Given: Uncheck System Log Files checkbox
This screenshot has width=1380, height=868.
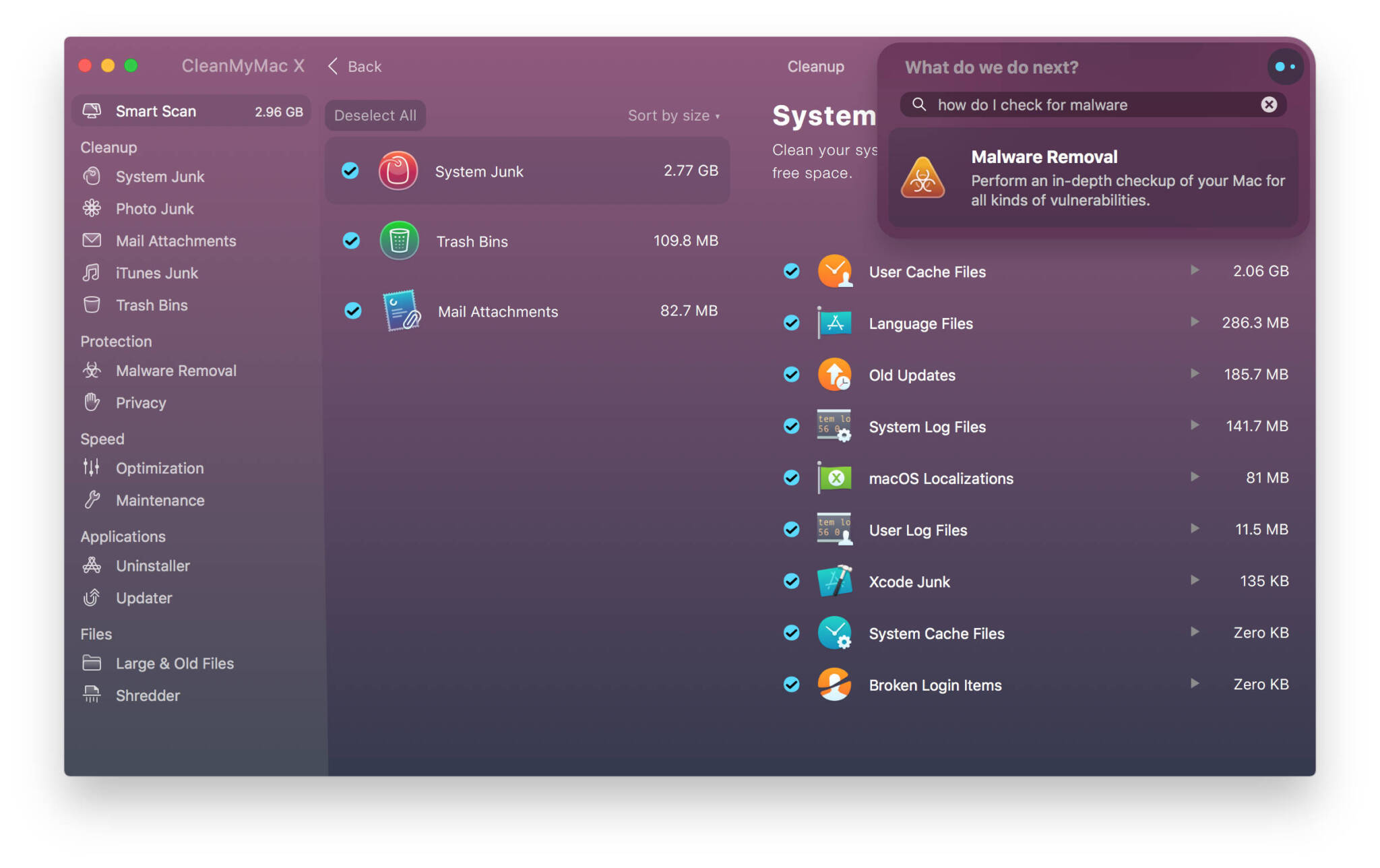Looking at the screenshot, I should tap(792, 427).
